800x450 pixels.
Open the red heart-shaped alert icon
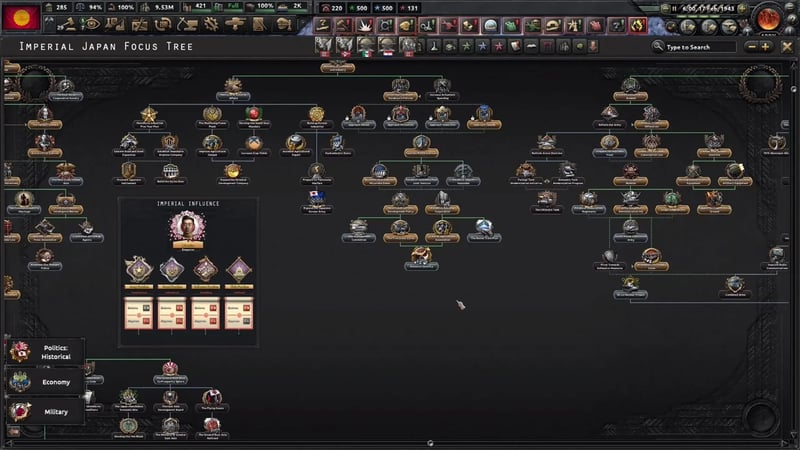click(595, 25)
